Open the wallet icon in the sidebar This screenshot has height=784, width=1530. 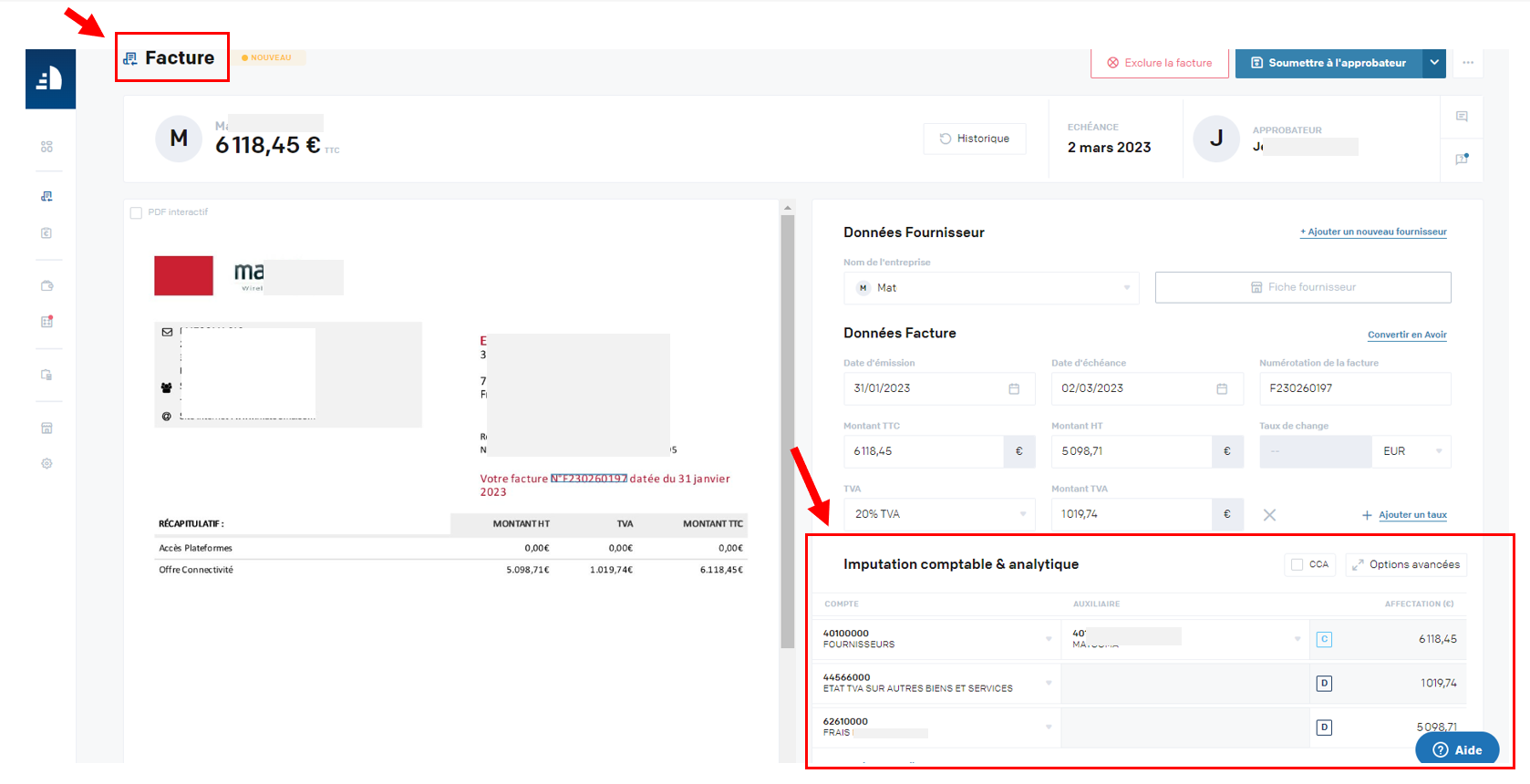(x=47, y=285)
